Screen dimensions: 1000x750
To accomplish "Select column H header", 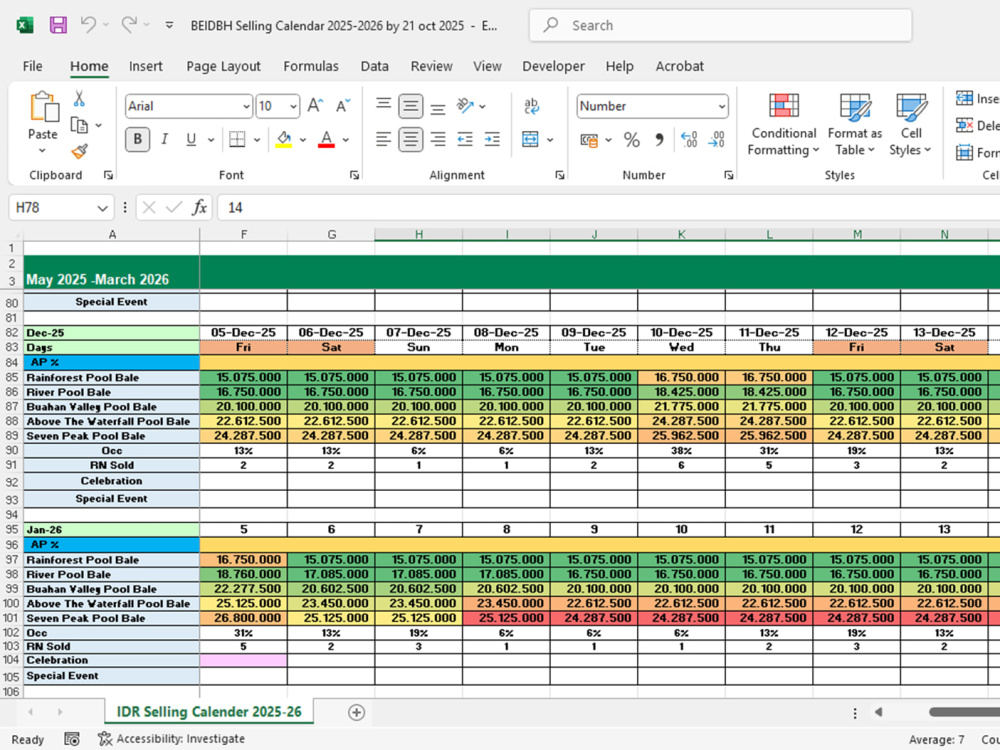I will [x=418, y=235].
